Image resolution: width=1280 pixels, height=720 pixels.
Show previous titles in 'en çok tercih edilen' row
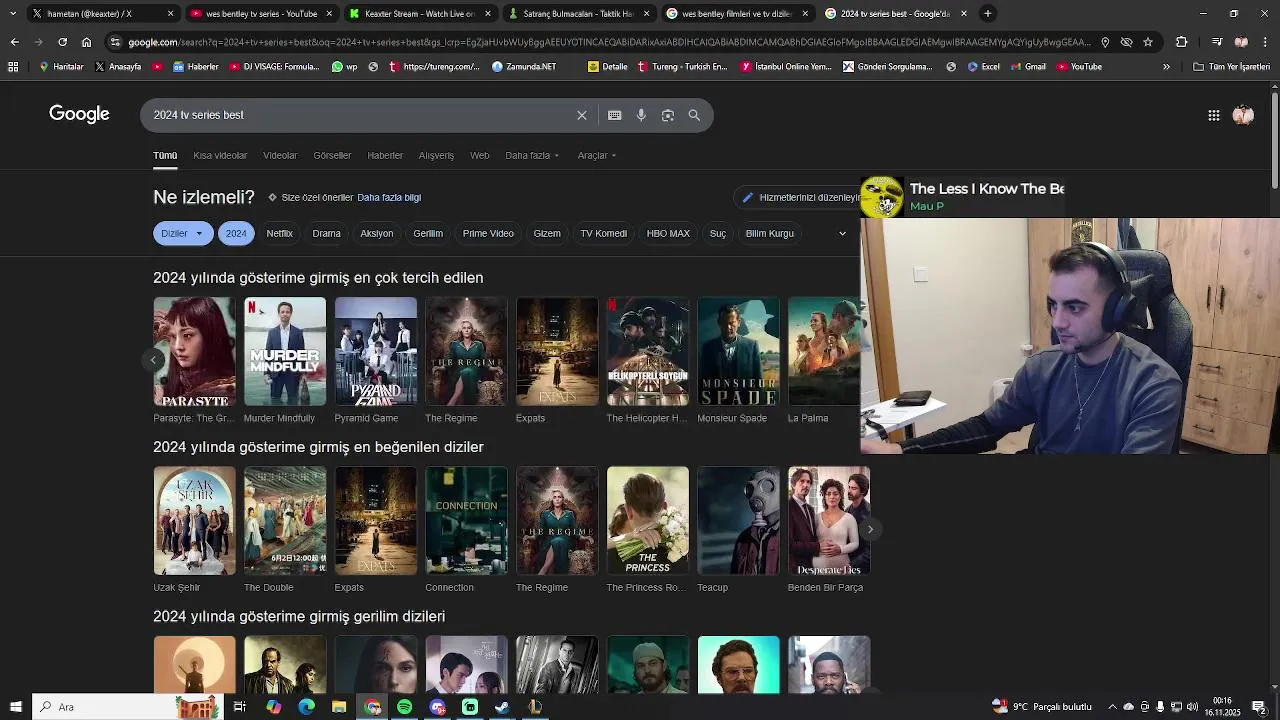point(153,360)
